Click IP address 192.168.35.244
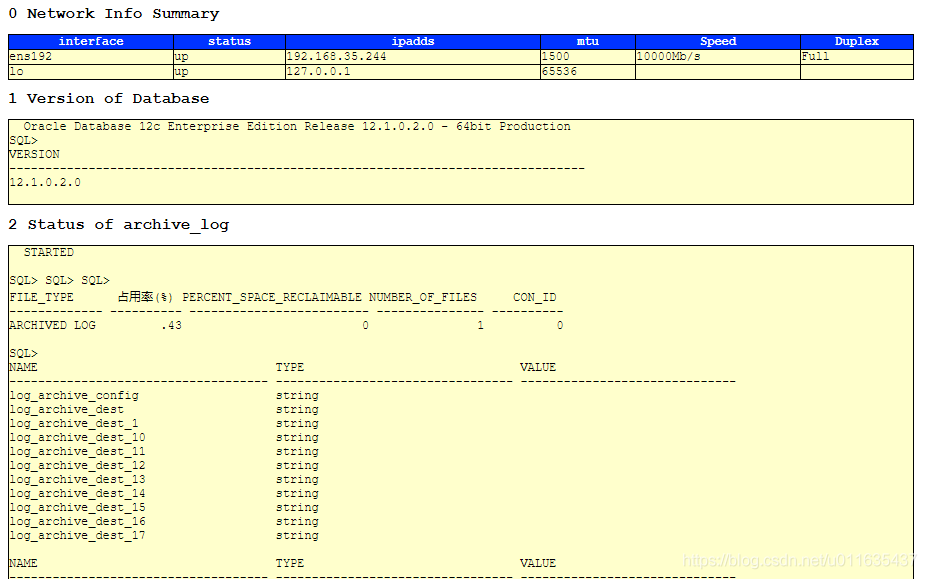 [x=336, y=57]
